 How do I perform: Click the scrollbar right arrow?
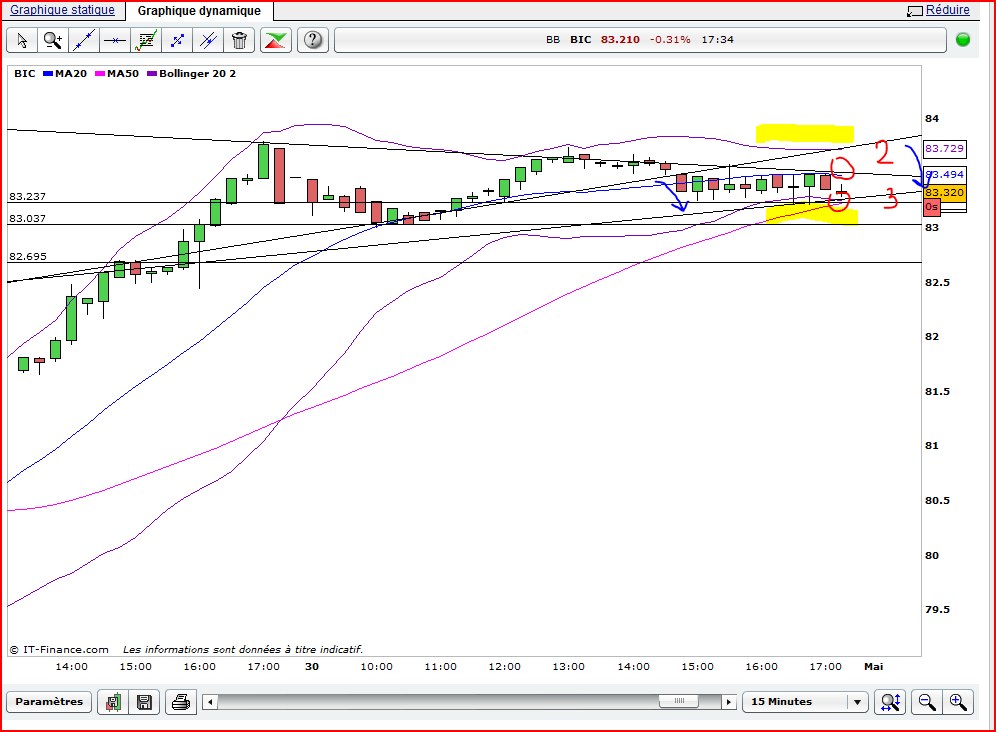[x=729, y=702]
